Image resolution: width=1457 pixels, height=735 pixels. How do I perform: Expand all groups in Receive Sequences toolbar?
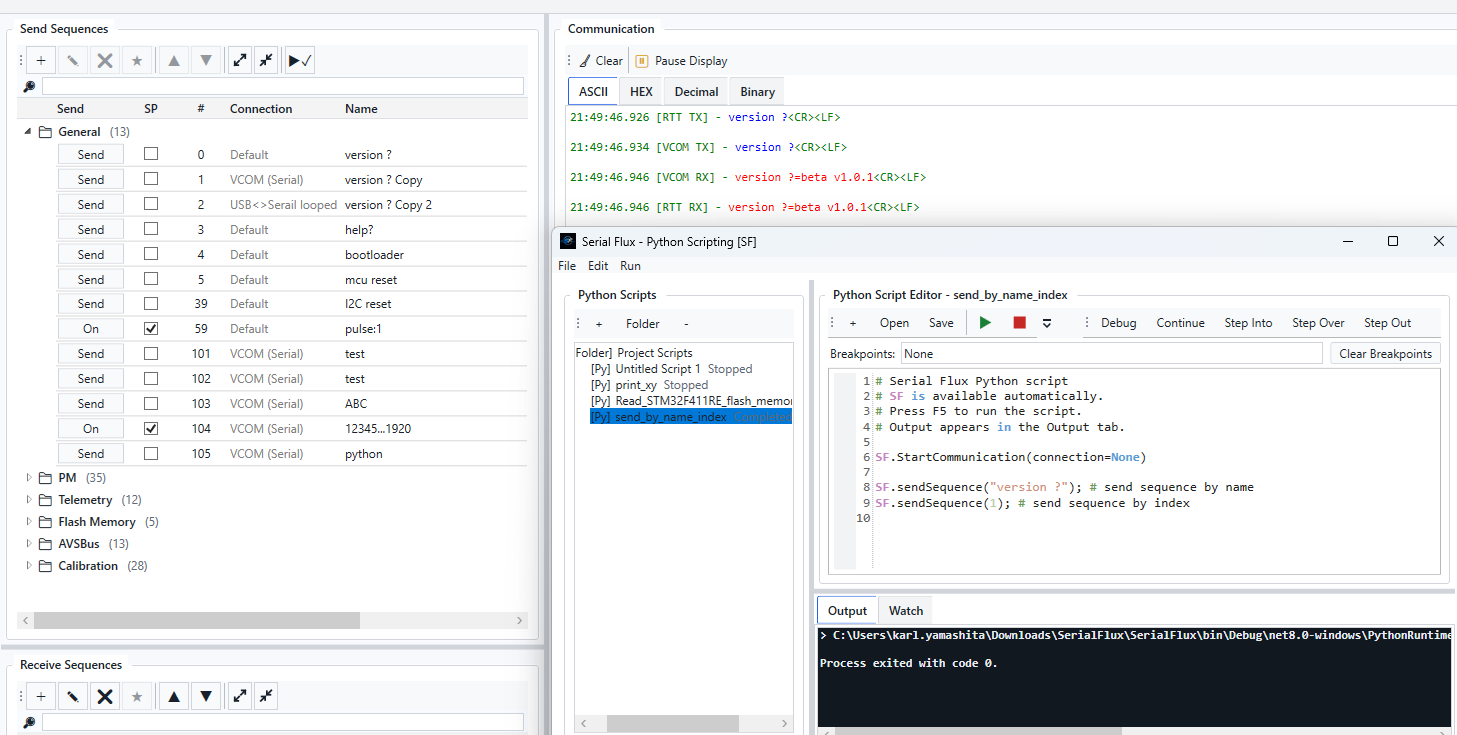point(240,696)
